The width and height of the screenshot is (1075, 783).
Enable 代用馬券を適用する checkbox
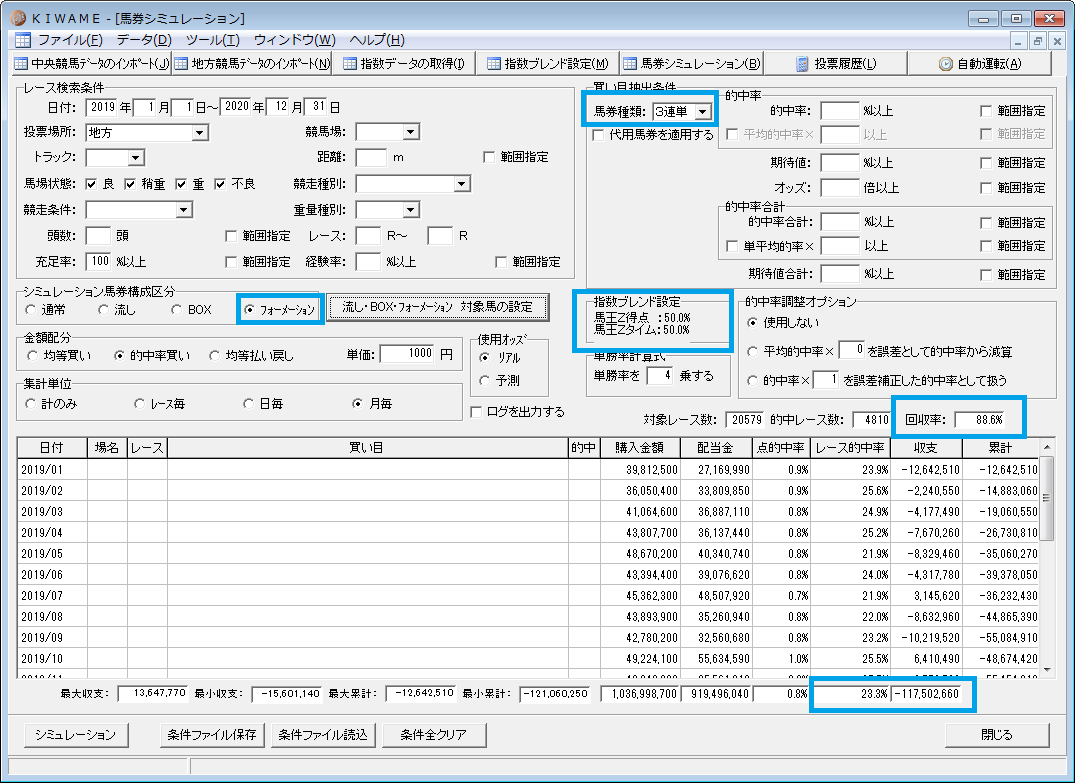[x=598, y=135]
